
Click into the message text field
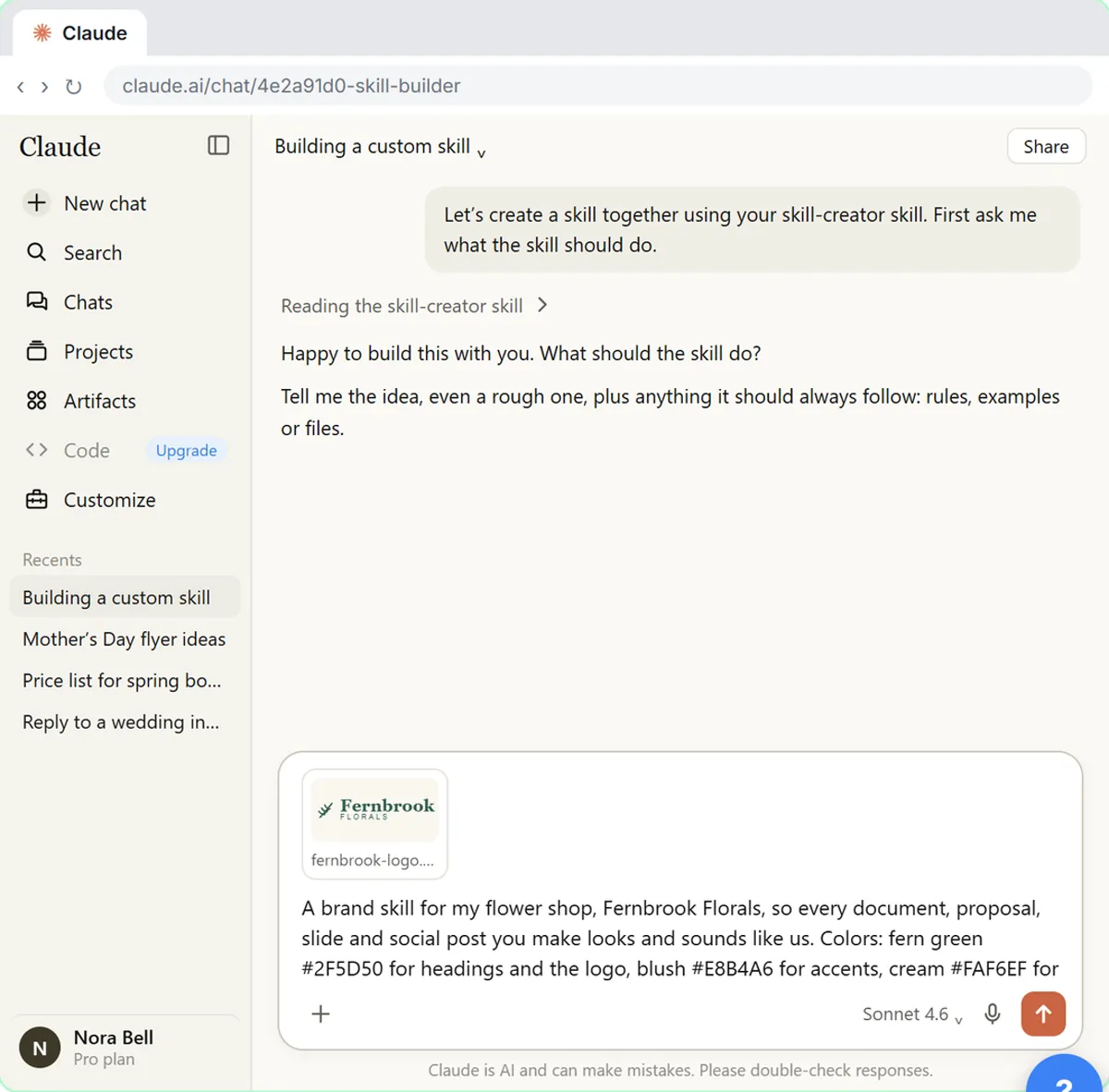tap(680, 938)
